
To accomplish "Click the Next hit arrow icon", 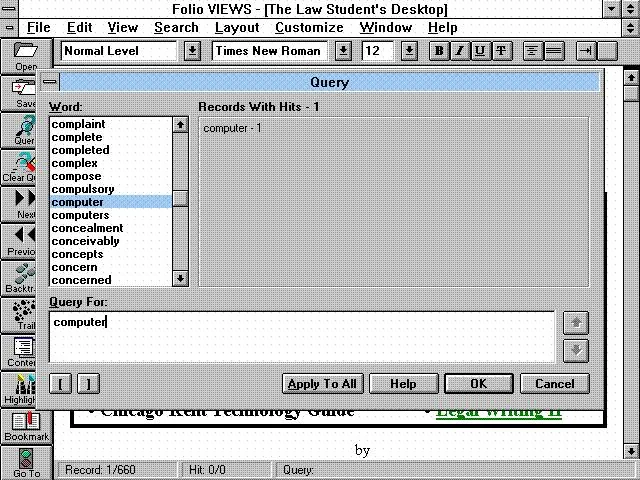I will point(24,203).
